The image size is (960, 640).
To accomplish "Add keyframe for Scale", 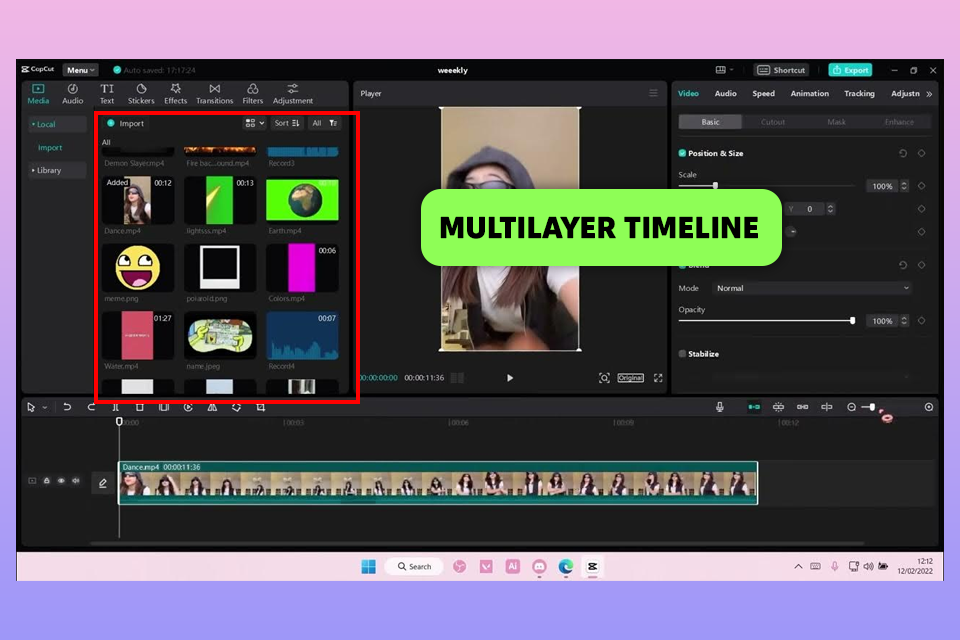I will click(921, 186).
